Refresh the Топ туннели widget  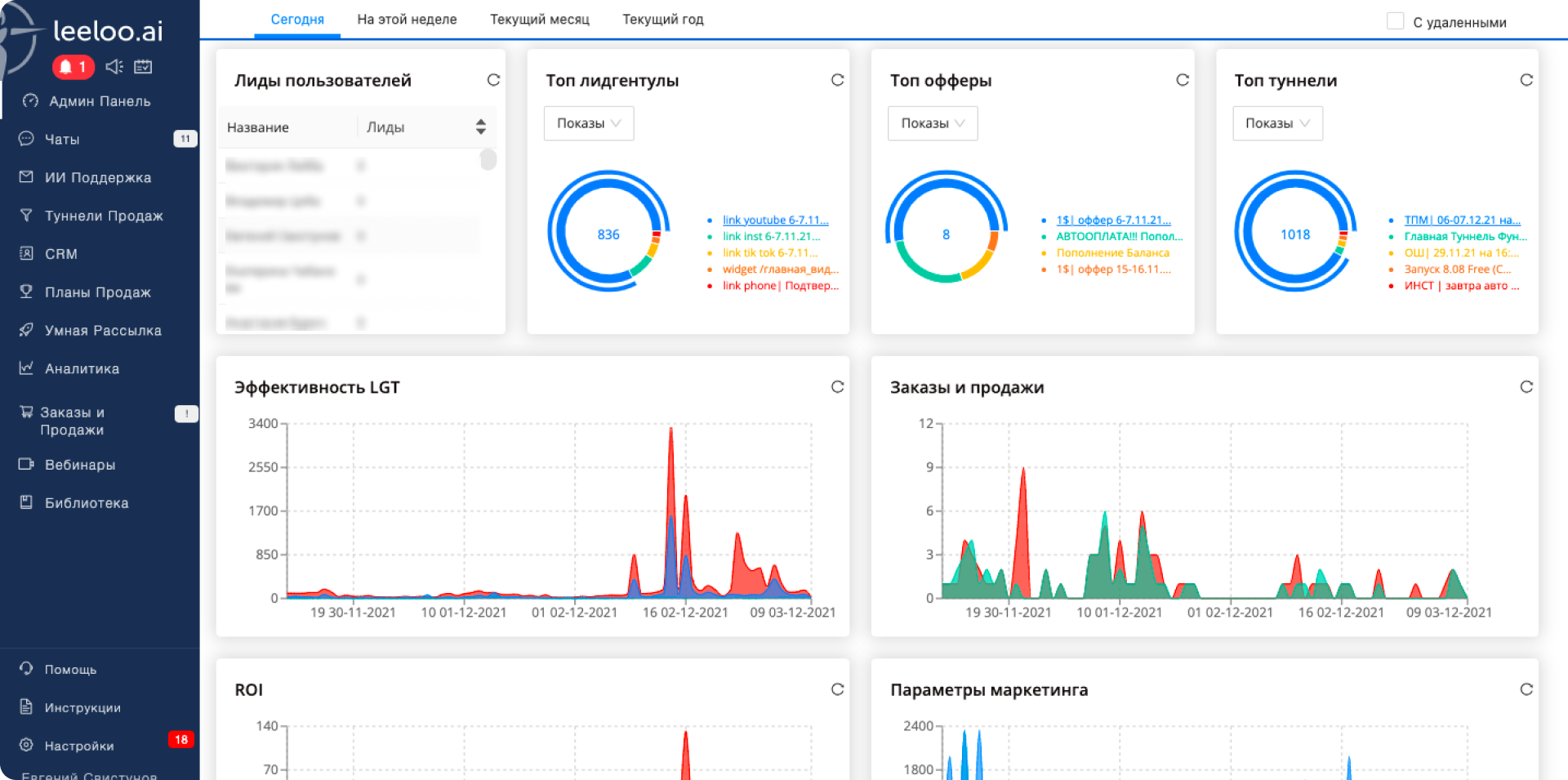pyautogui.click(x=1526, y=80)
